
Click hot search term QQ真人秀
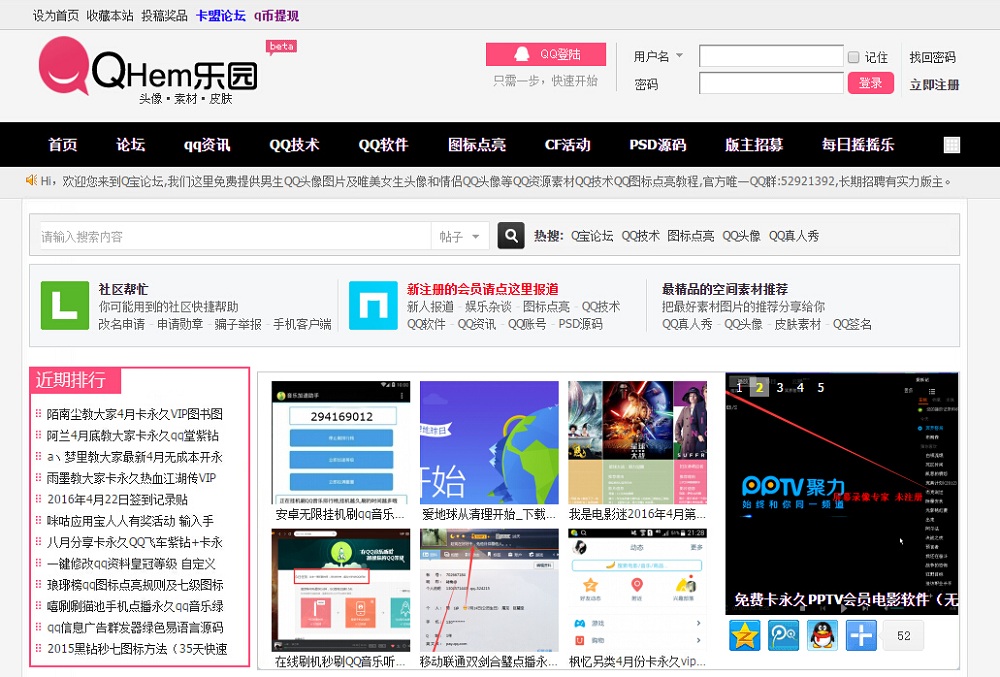pos(794,236)
